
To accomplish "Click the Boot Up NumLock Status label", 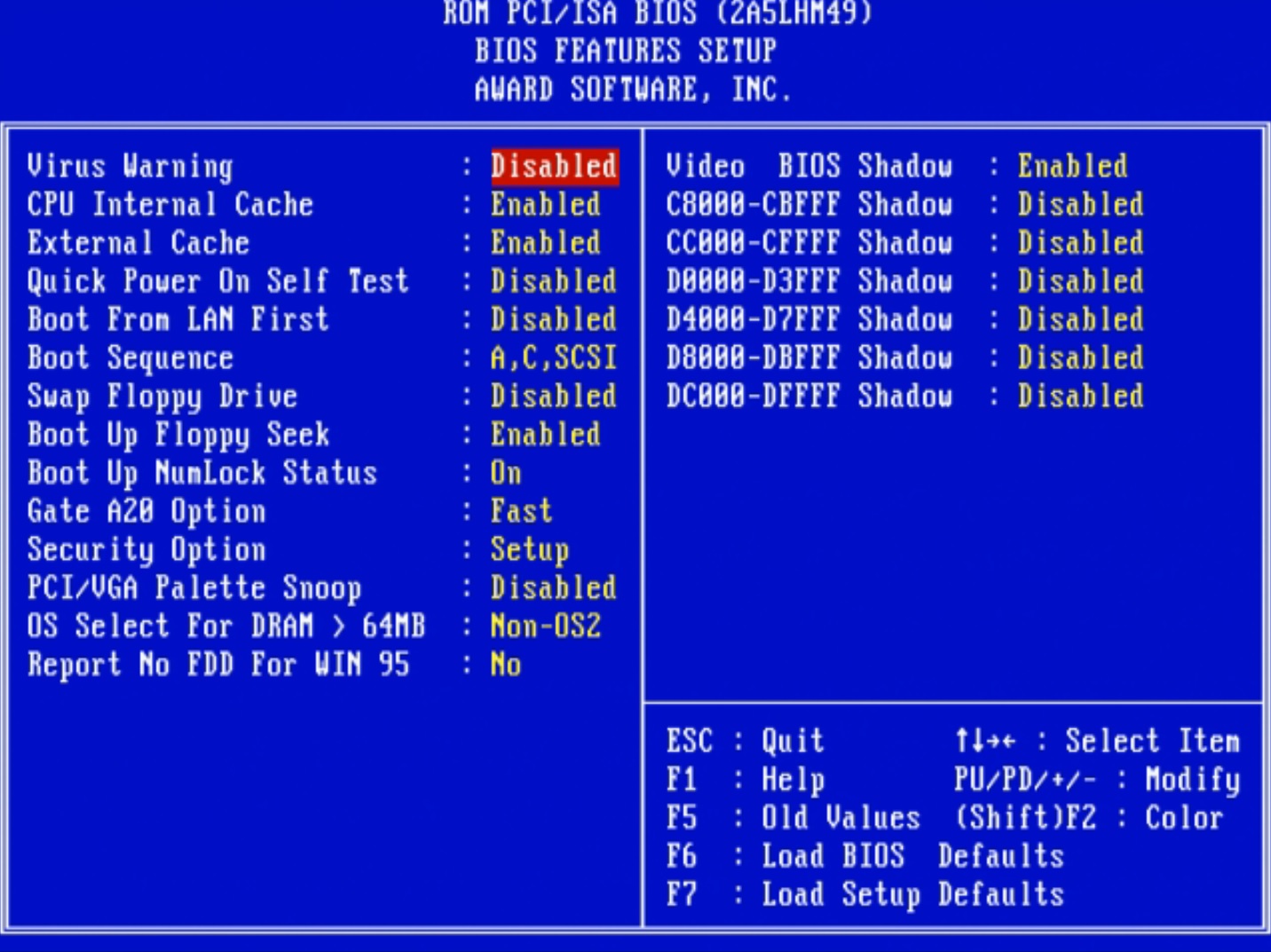I will point(202,473).
